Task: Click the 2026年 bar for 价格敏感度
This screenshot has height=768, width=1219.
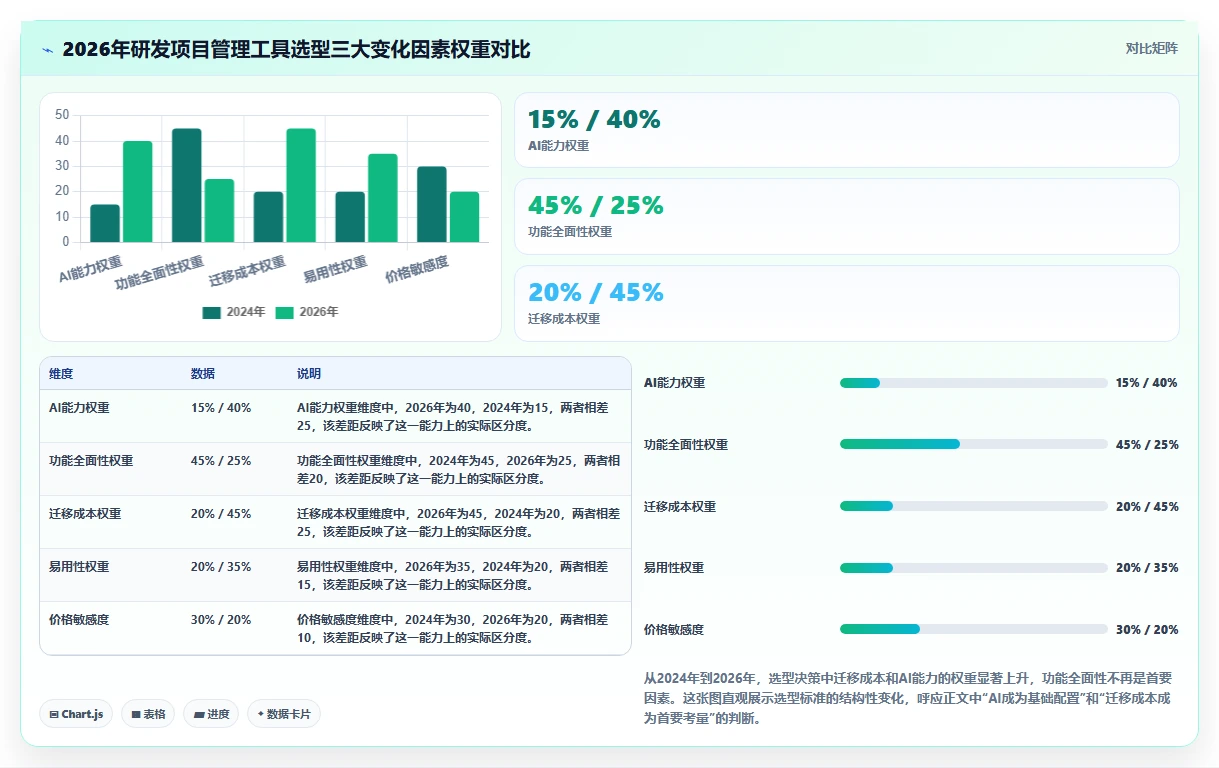Action: [465, 216]
